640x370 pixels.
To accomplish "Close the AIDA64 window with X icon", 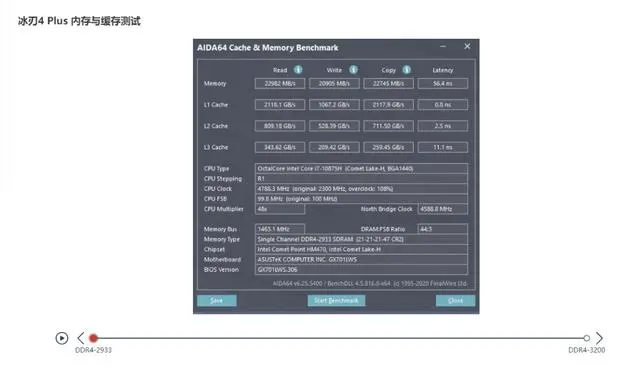I will (x=467, y=47).
